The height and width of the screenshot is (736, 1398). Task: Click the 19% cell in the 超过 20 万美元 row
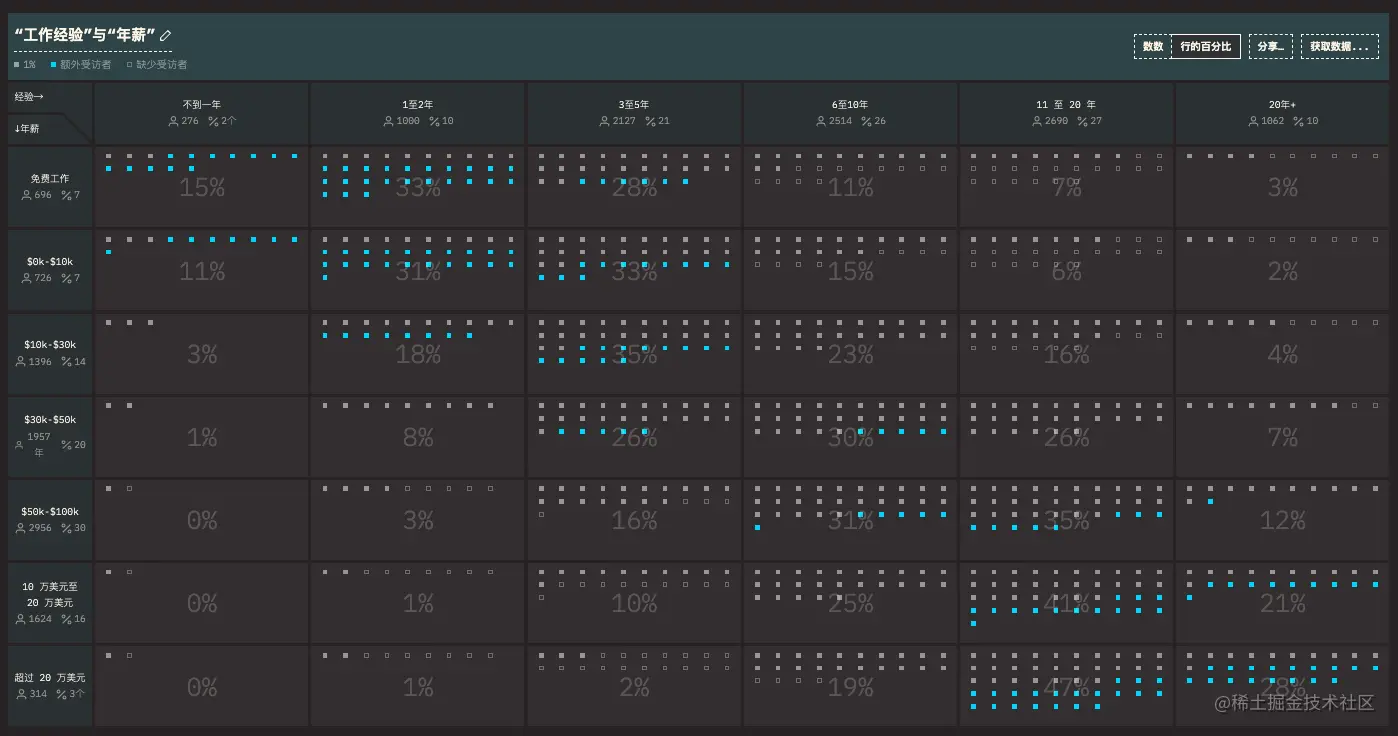(x=850, y=687)
